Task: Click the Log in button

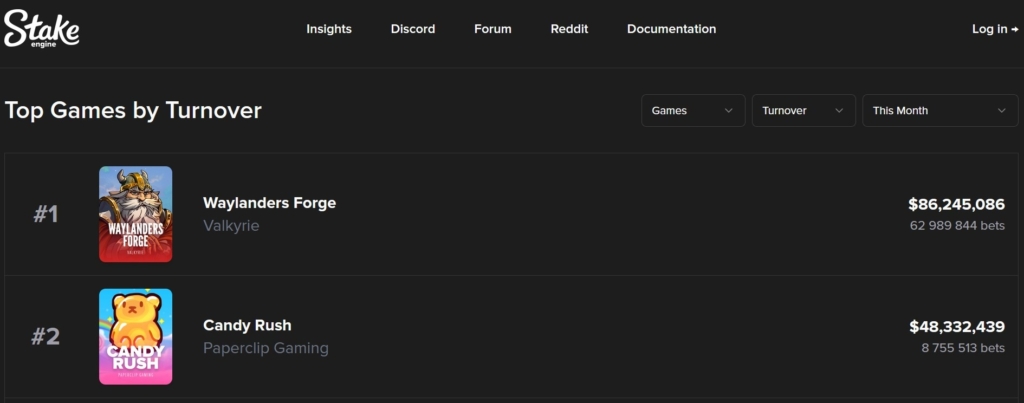Action: [x=994, y=29]
